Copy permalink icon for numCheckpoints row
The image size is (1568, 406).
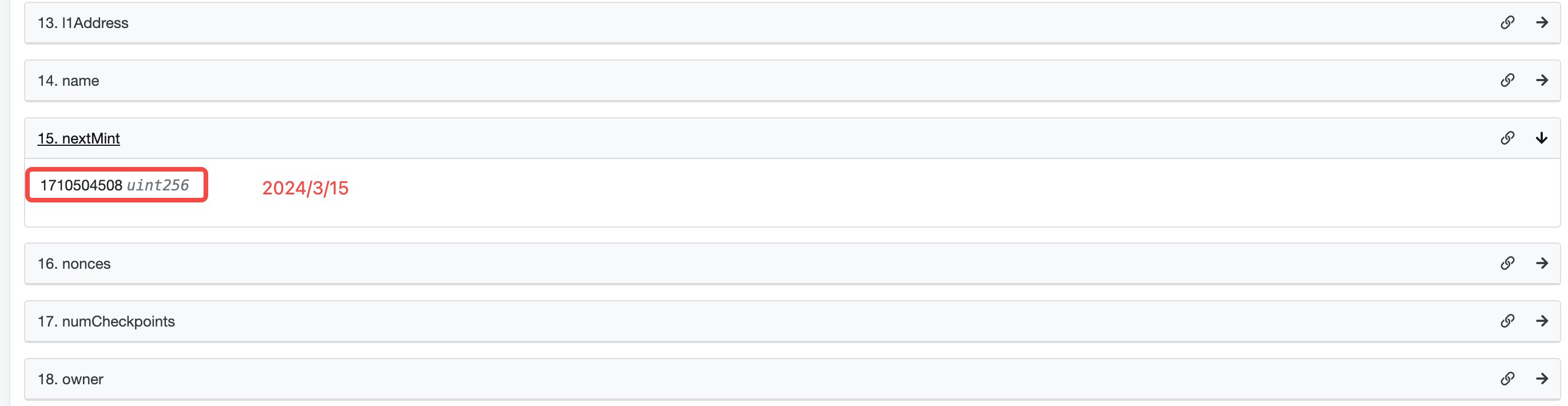pyautogui.click(x=1507, y=321)
